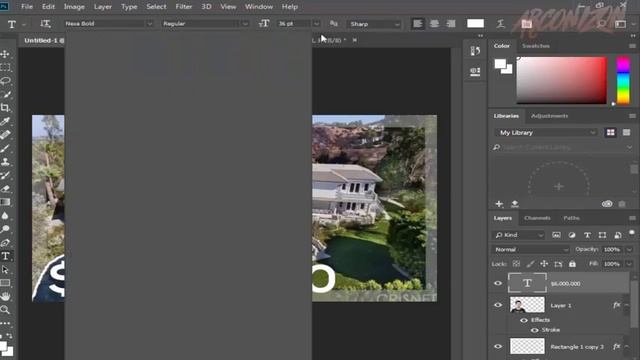This screenshot has height=360, width=640.
Task: Filter layers by shape layers
Action: coord(602,235)
